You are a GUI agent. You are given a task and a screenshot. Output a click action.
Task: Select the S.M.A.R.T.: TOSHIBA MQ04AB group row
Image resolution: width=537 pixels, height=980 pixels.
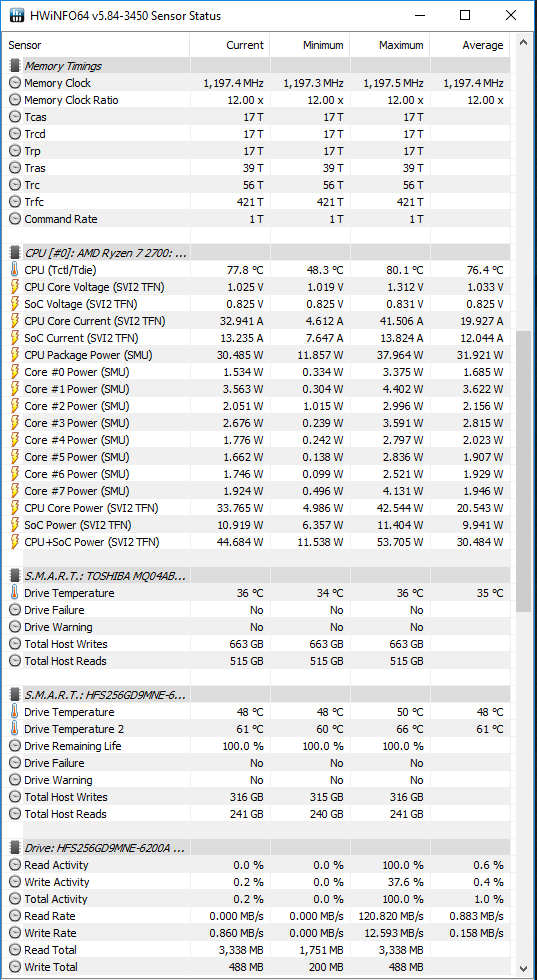(x=257, y=576)
